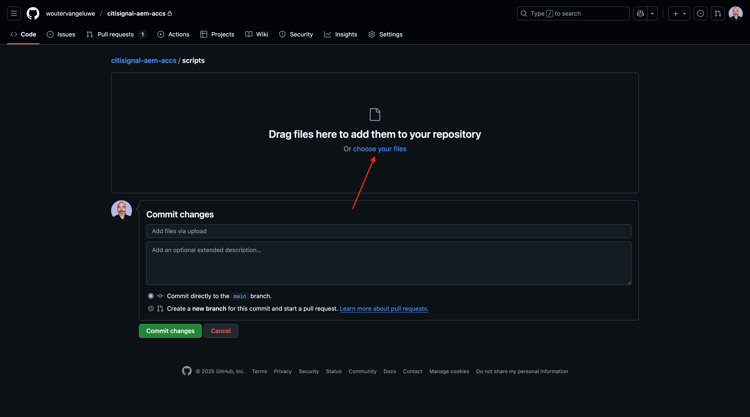Open the repository Settings tab
Screen dimensions: 750x417
coord(386,34)
